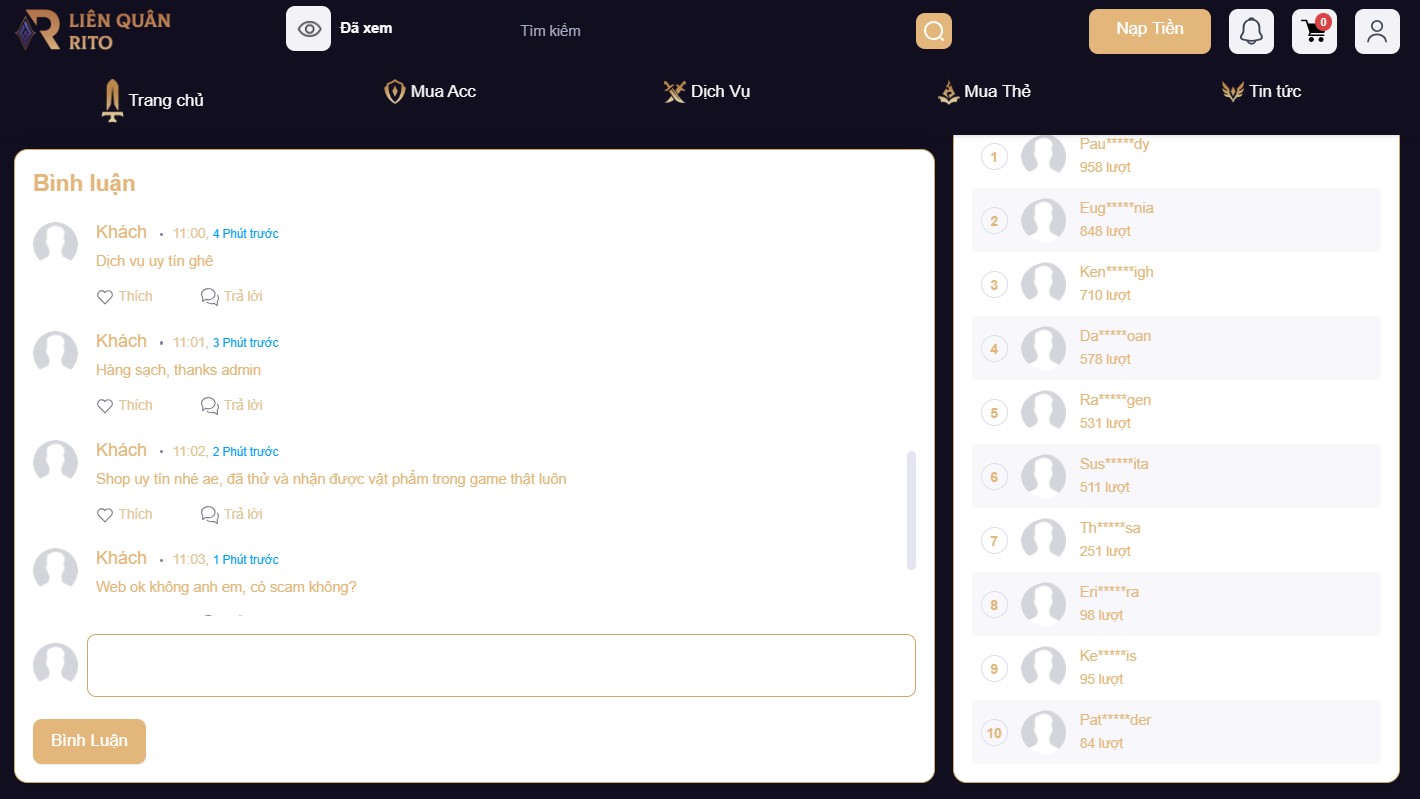Click the Nạp Tiền button
1420x799 pixels.
point(1149,30)
